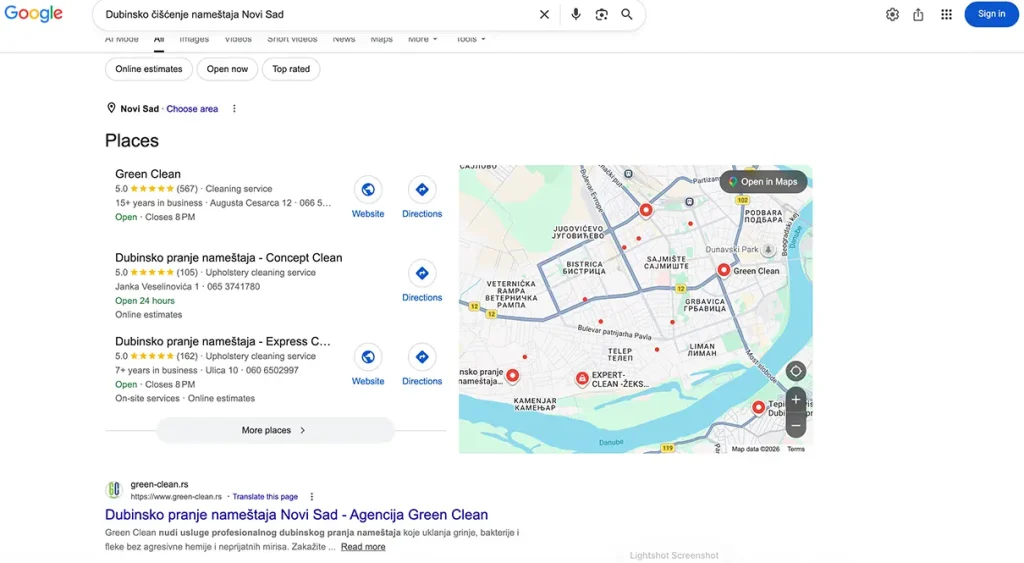Open Google apps grid icon
Screen dimensions: 1024x563
(x=946, y=14)
